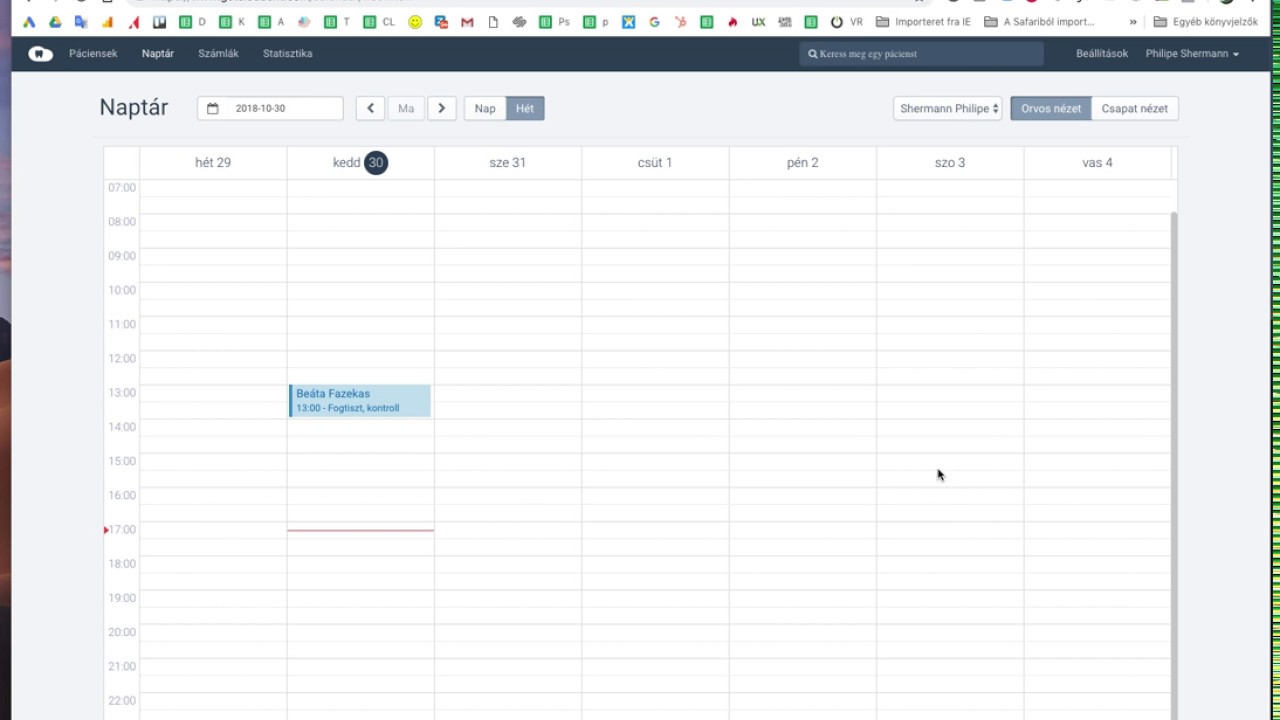Viewport: 1280px width, 720px height.
Task: Open the Importeret fra IE bookmark folder
Action: coord(923,22)
